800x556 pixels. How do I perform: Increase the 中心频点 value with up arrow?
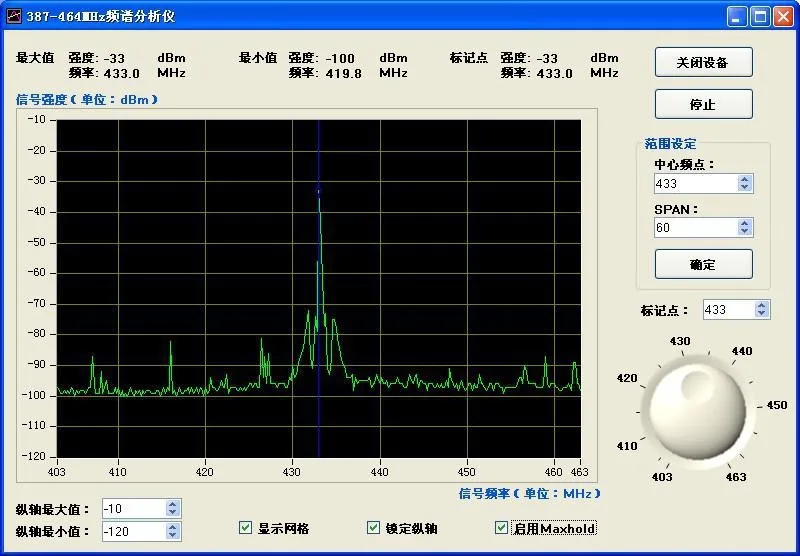click(x=745, y=179)
